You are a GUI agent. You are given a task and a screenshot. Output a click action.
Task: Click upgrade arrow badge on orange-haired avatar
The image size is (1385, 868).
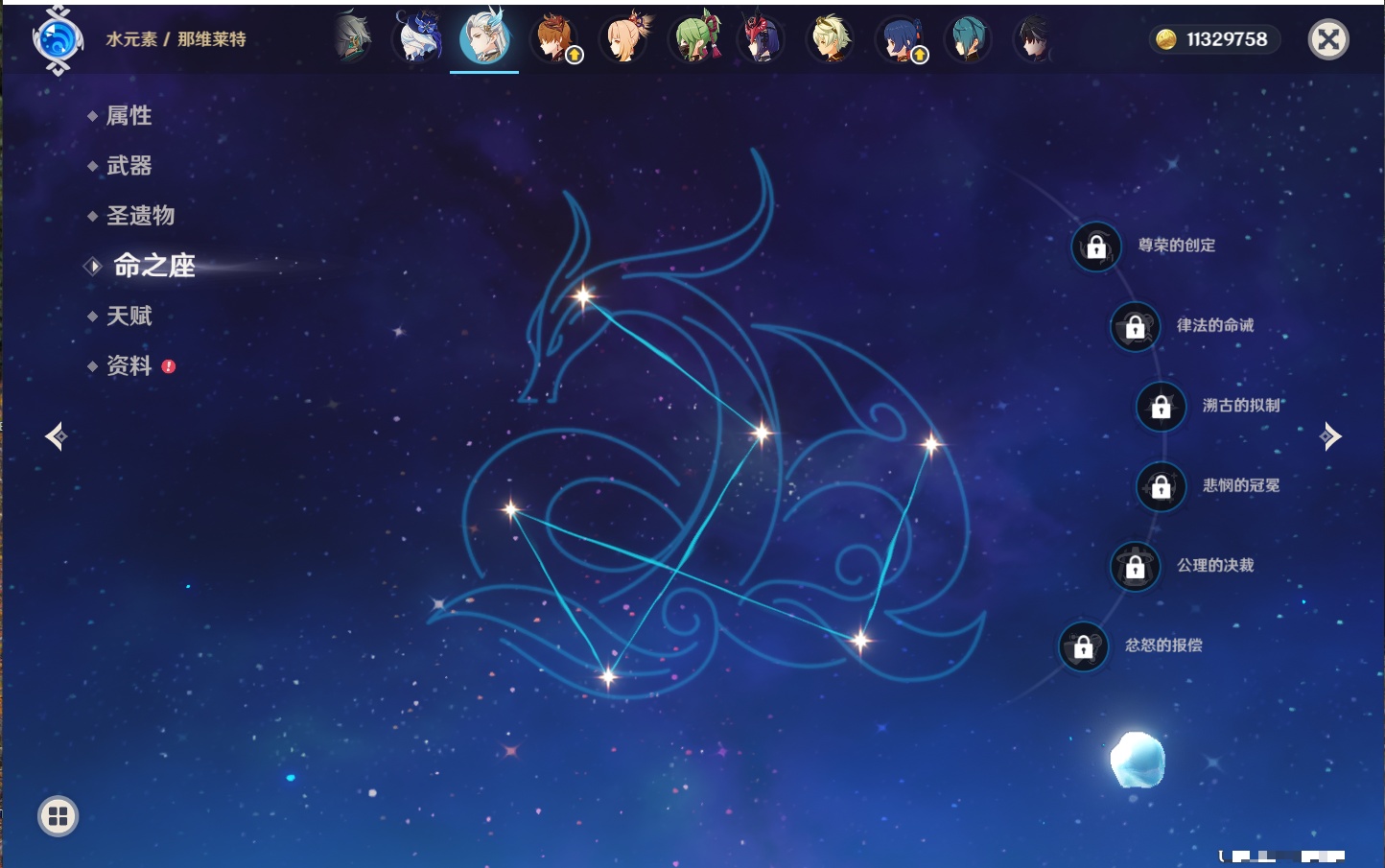[x=575, y=56]
